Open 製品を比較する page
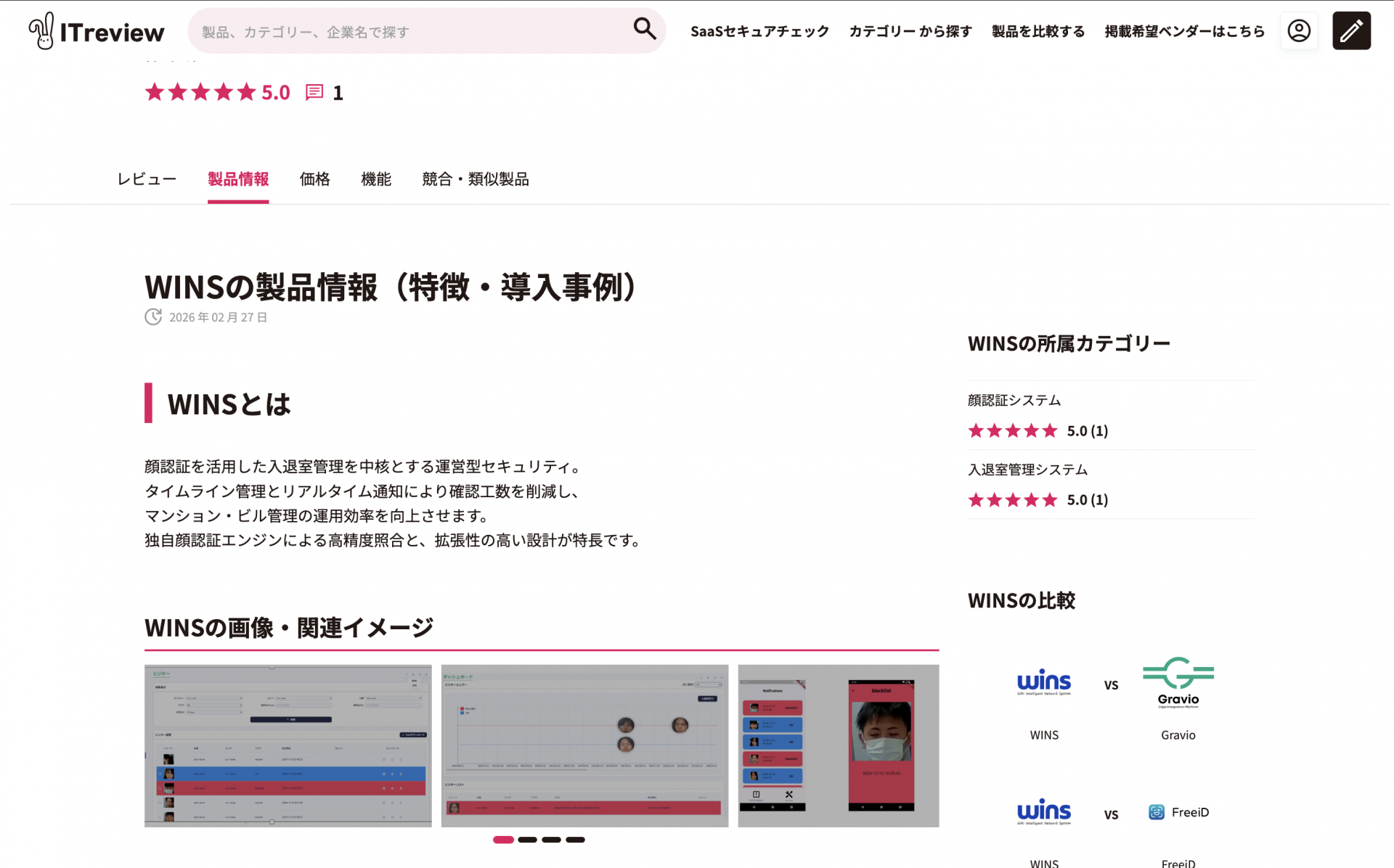 1038,31
